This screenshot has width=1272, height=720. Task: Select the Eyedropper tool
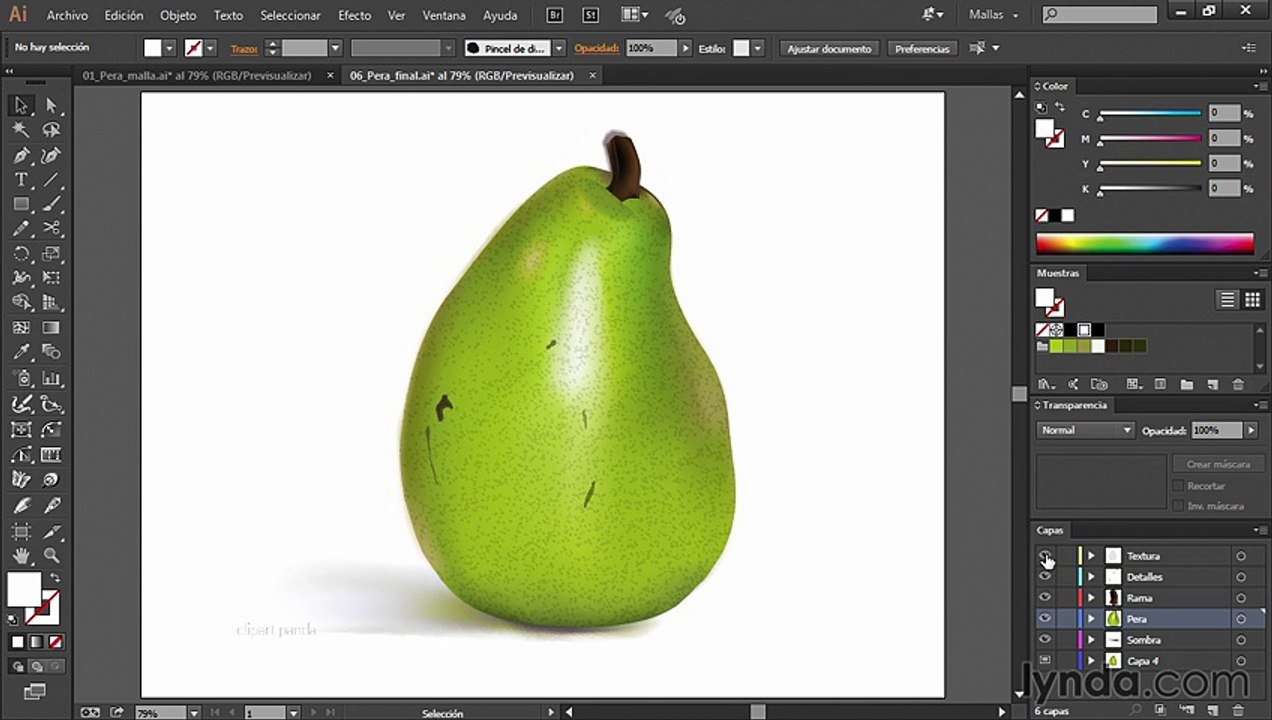pyautogui.click(x=21, y=352)
